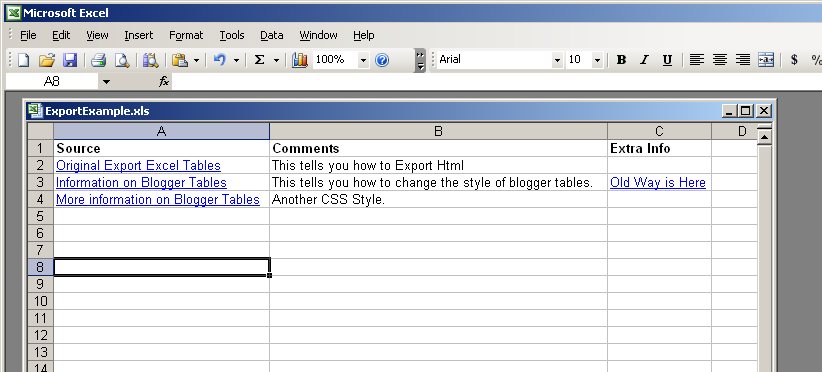Screen dimensions: 822x372
Task: Click the ExportExample.xls workbook icon
Action: click(x=35, y=111)
